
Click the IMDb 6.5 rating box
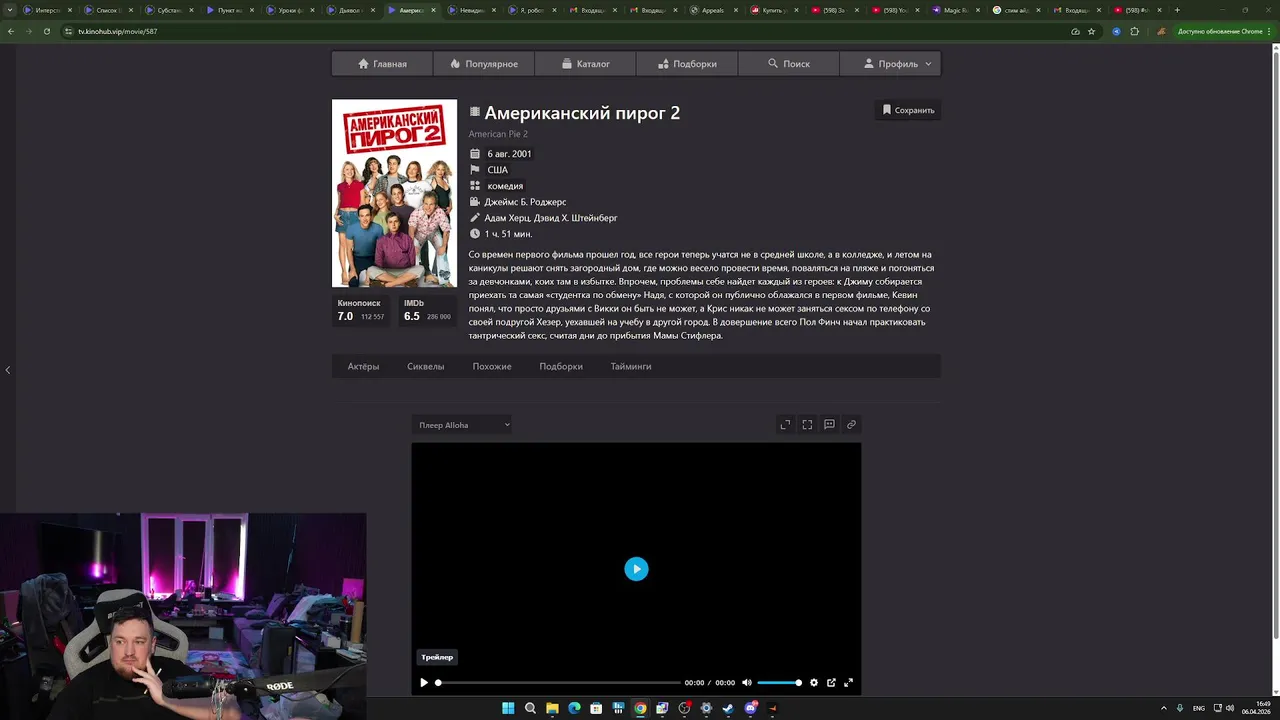click(427, 310)
